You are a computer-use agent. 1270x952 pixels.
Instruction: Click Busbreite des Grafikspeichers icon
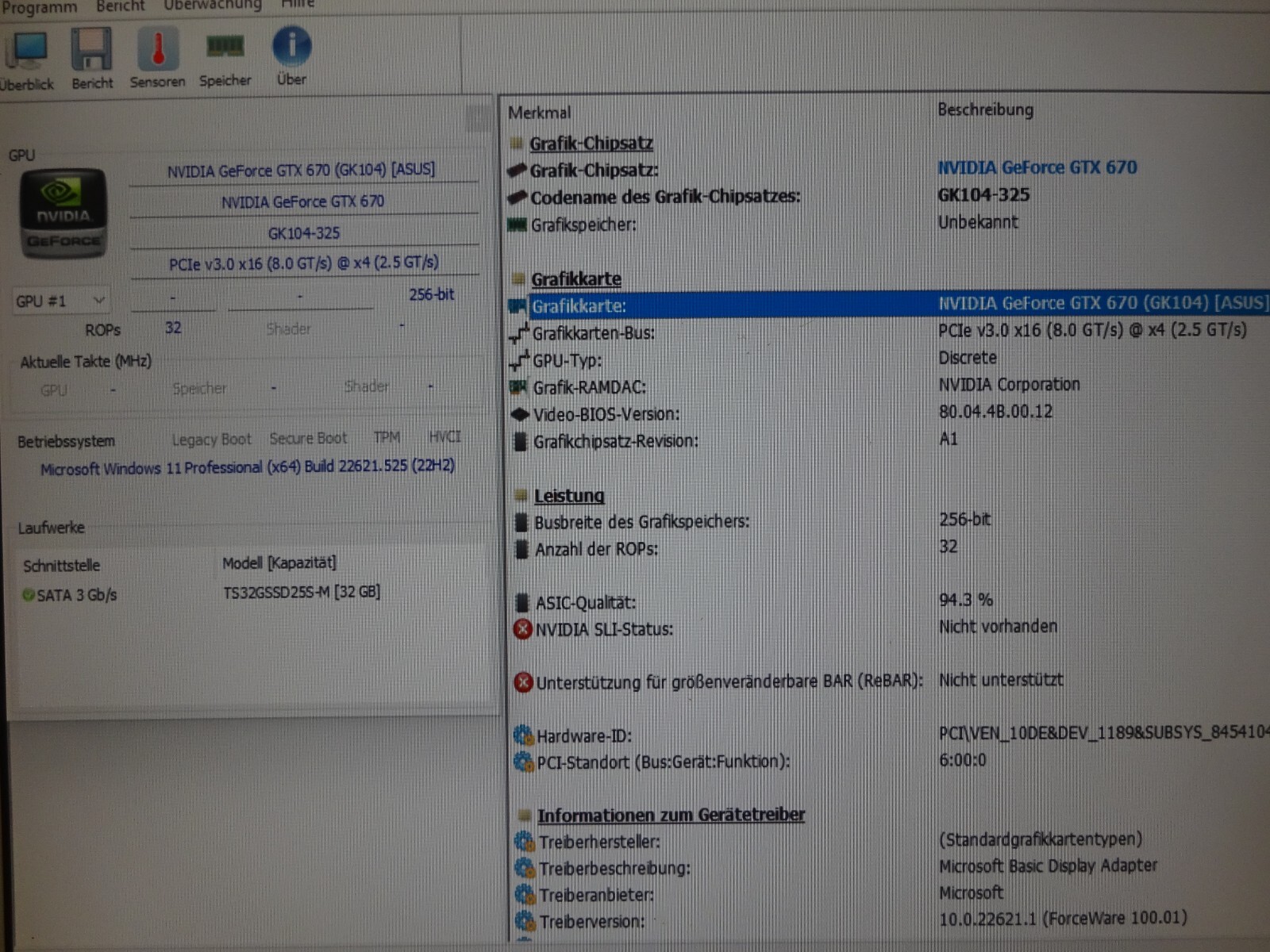pyautogui.click(x=521, y=522)
